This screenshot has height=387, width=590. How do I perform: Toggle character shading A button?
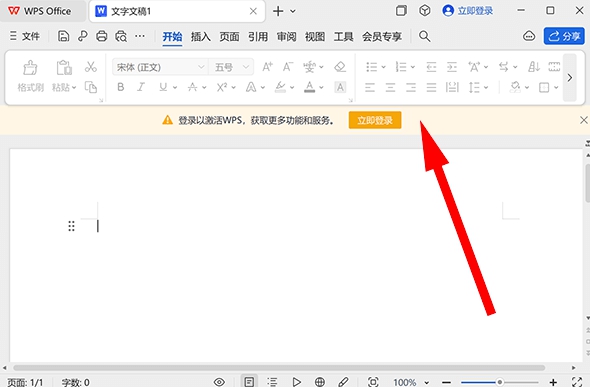pyautogui.click(x=340, y=87)
